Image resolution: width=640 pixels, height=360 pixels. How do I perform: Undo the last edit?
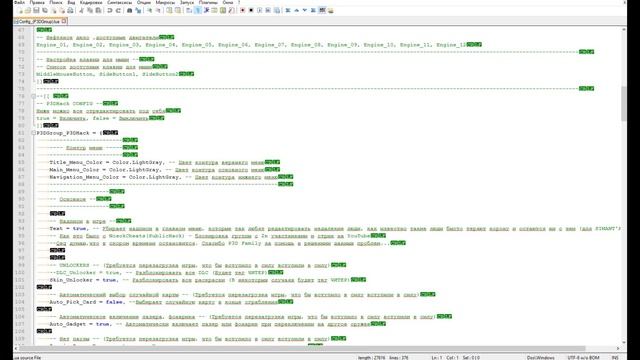pos(109,10)
